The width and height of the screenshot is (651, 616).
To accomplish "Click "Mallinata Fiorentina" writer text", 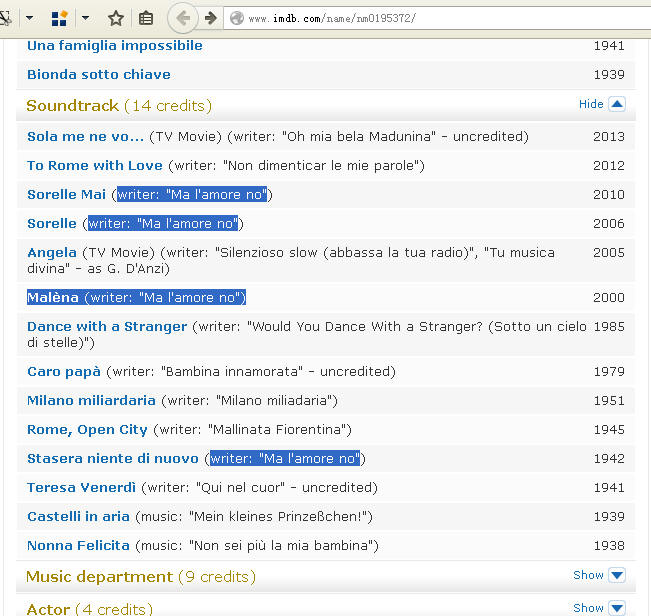I will point(277,430).
